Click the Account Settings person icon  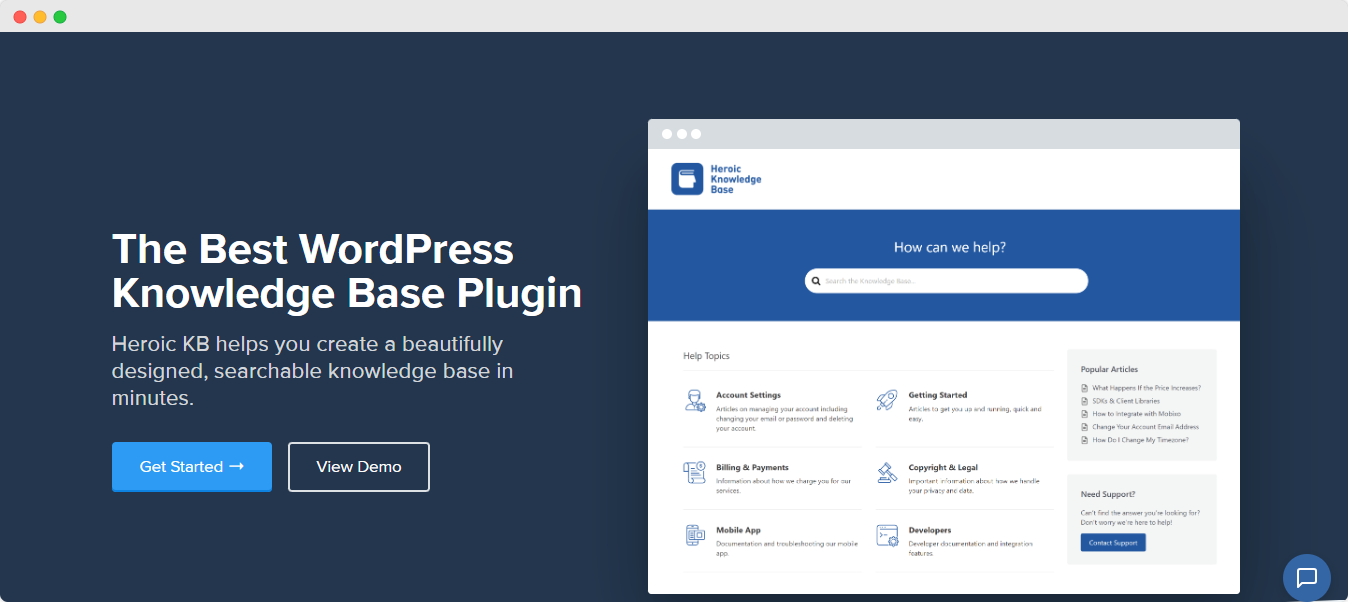(x=695, y=401)
